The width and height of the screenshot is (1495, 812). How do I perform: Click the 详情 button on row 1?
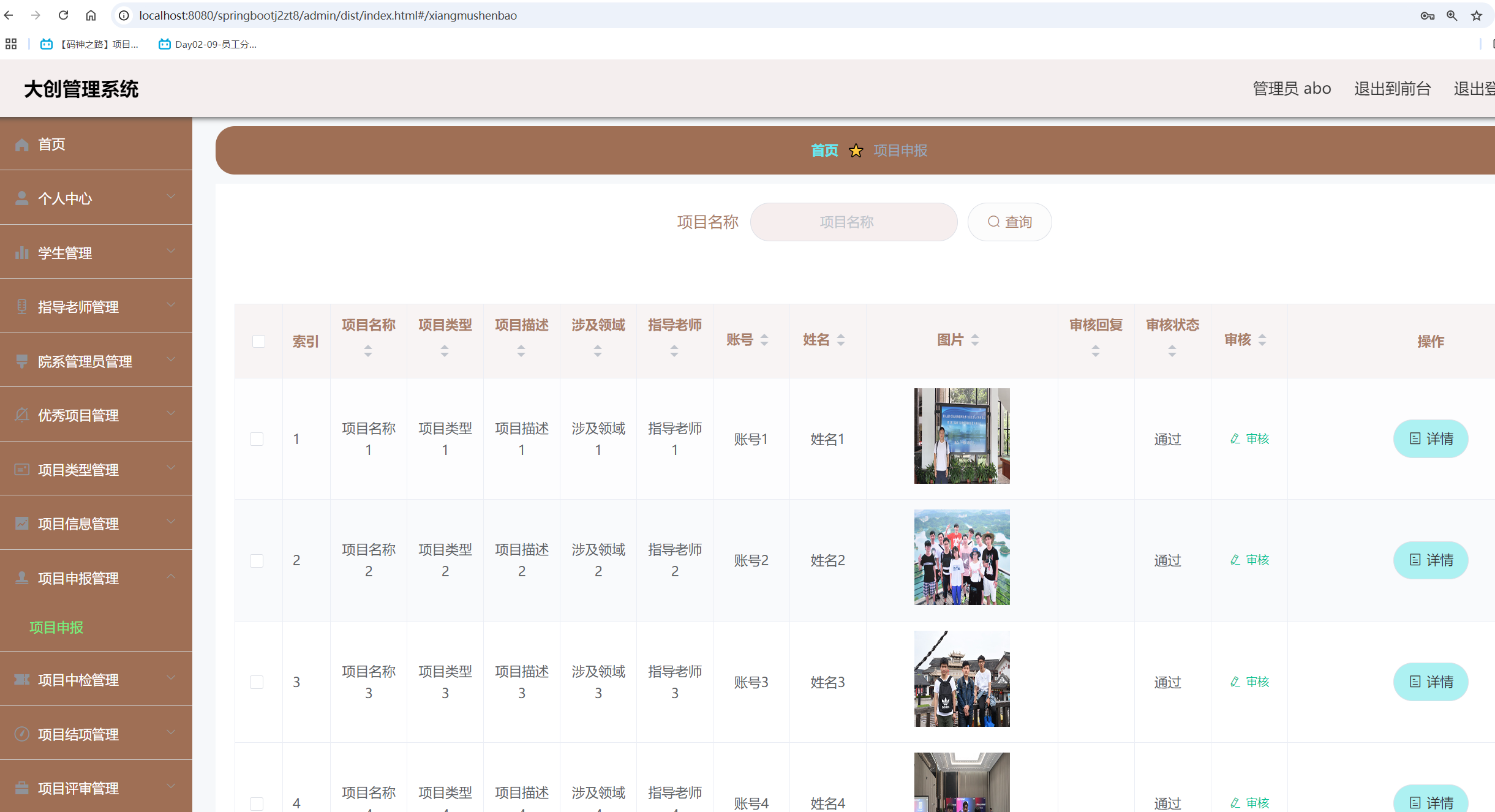pyautogui.click(x=1430, y=438)
